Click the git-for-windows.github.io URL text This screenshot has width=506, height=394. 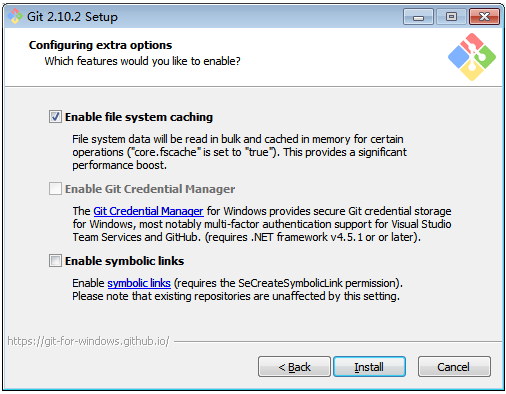tap(88, 341)
